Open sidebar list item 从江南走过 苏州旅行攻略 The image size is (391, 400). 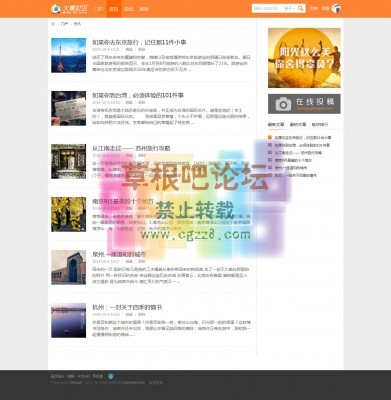click(x=298, y=153)
